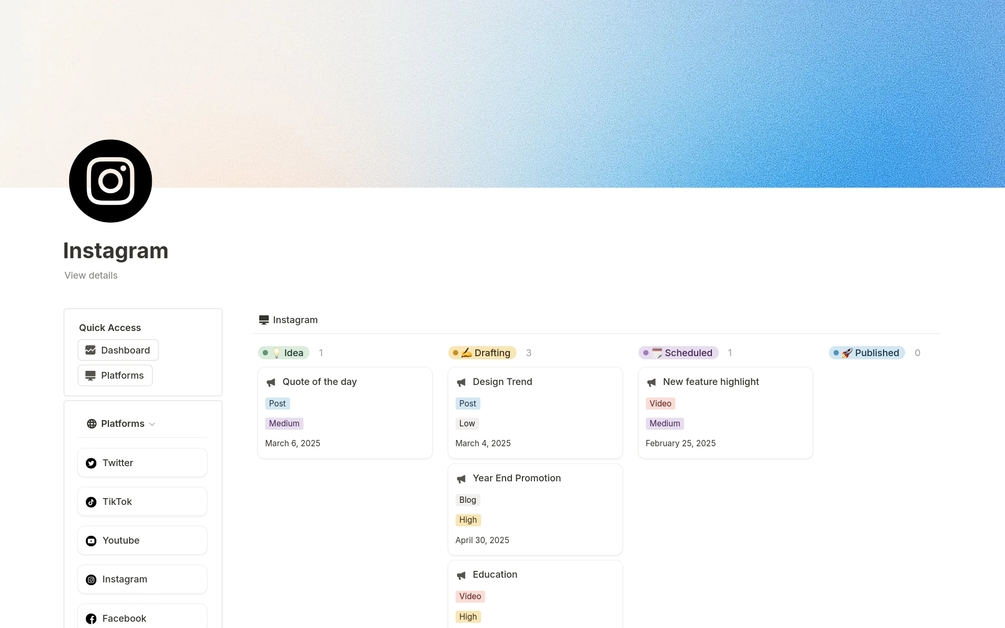Image resolution: width=1005 pixels, height=628 pixels.
Task: Open the Education card
Action: (x=535, y=594)
